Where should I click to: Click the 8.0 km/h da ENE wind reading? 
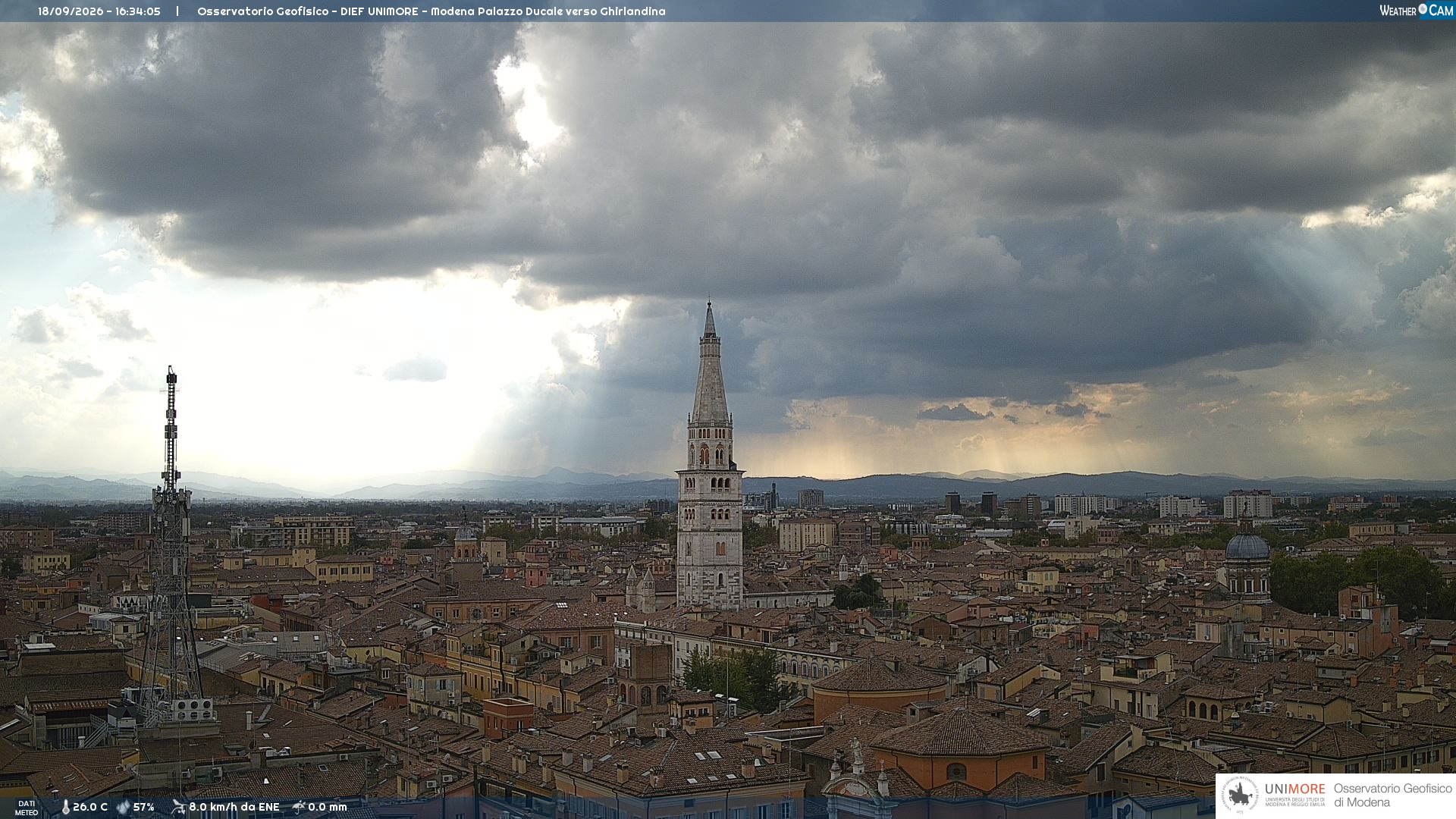tap(234, 808)
